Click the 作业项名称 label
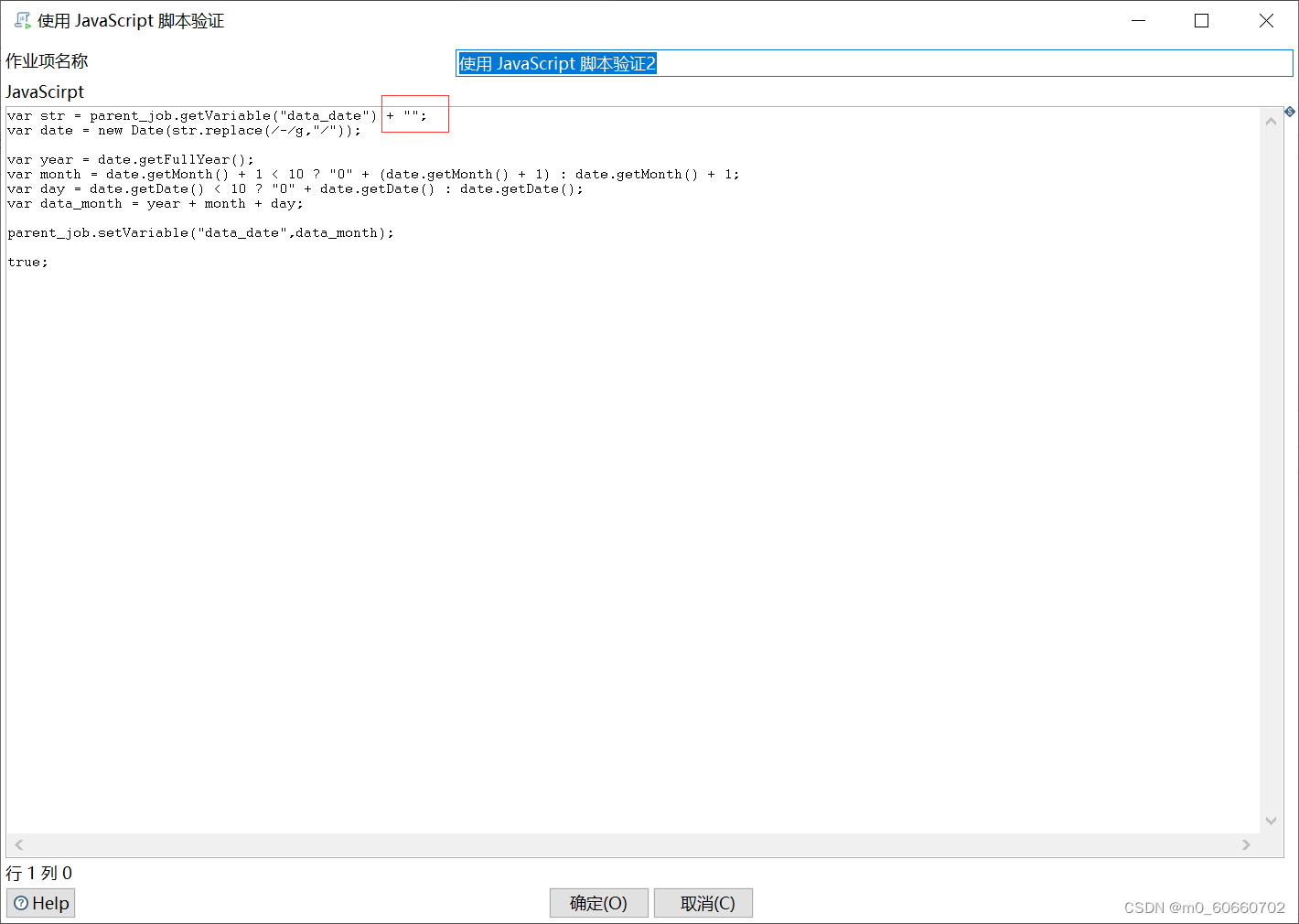The width and height of the screenshot is (1299, 924). 47,60
